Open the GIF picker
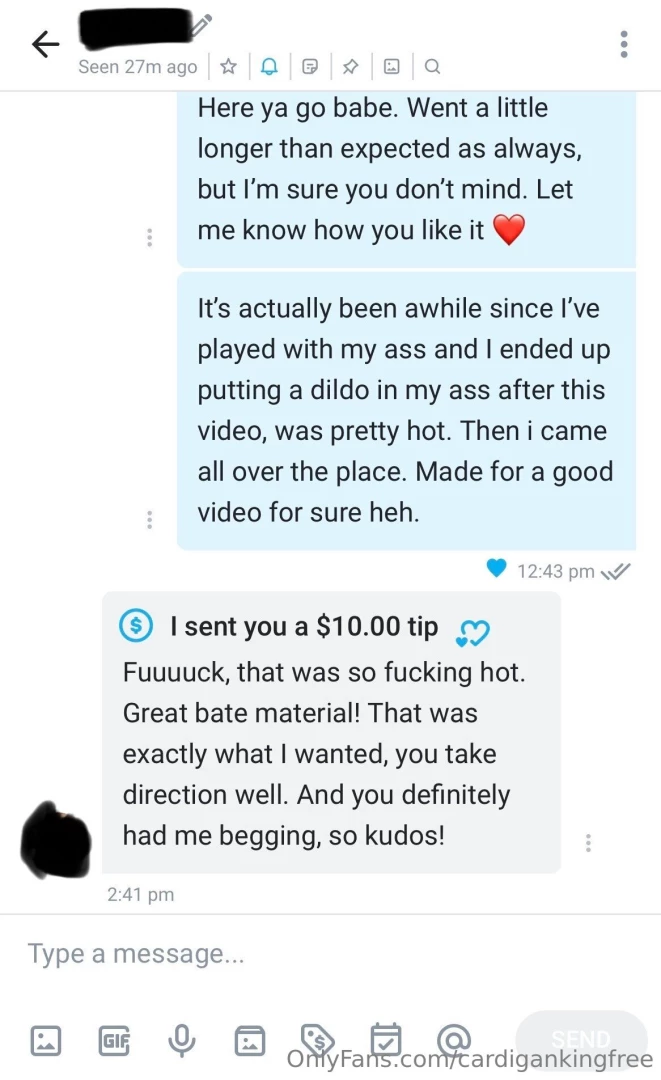 click(x=114, y=1040)
